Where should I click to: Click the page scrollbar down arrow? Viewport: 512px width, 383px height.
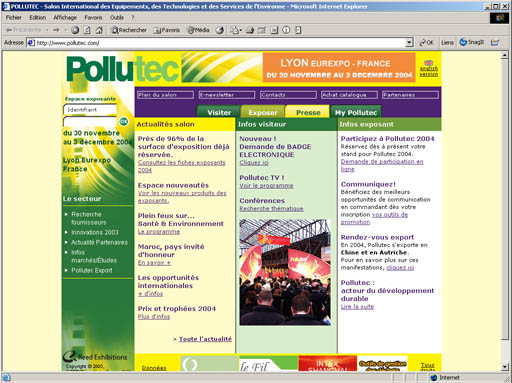click(505, 367)
